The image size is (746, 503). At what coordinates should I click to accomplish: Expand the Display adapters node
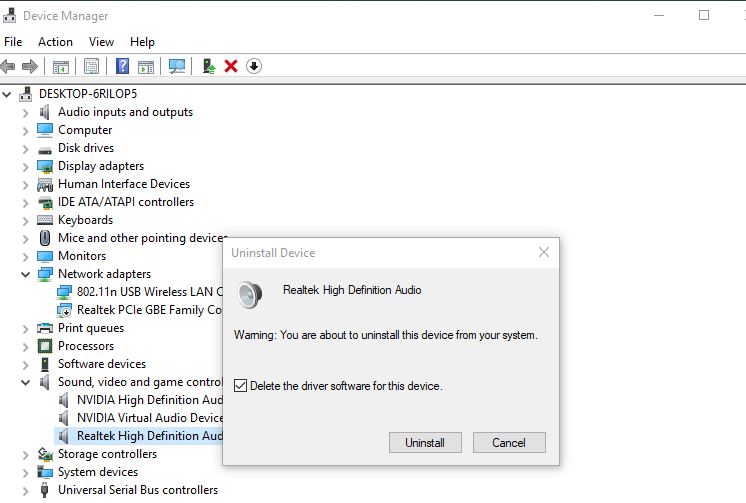click(26, 166)
